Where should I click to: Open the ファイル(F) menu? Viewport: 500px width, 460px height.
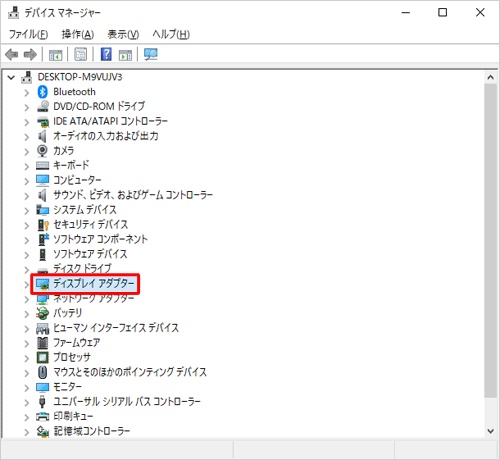pos(28,34)
